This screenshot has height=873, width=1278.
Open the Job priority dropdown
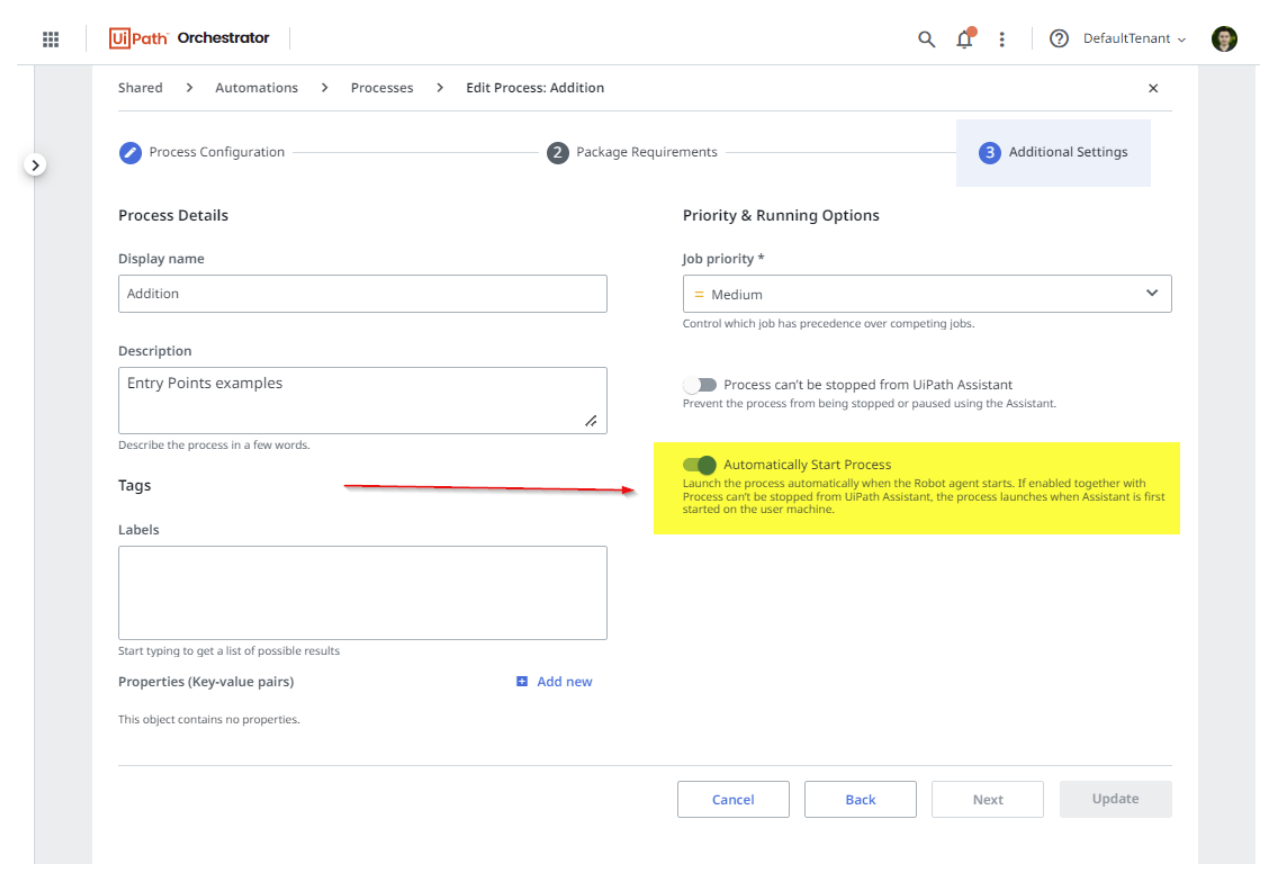coord(926,294)
